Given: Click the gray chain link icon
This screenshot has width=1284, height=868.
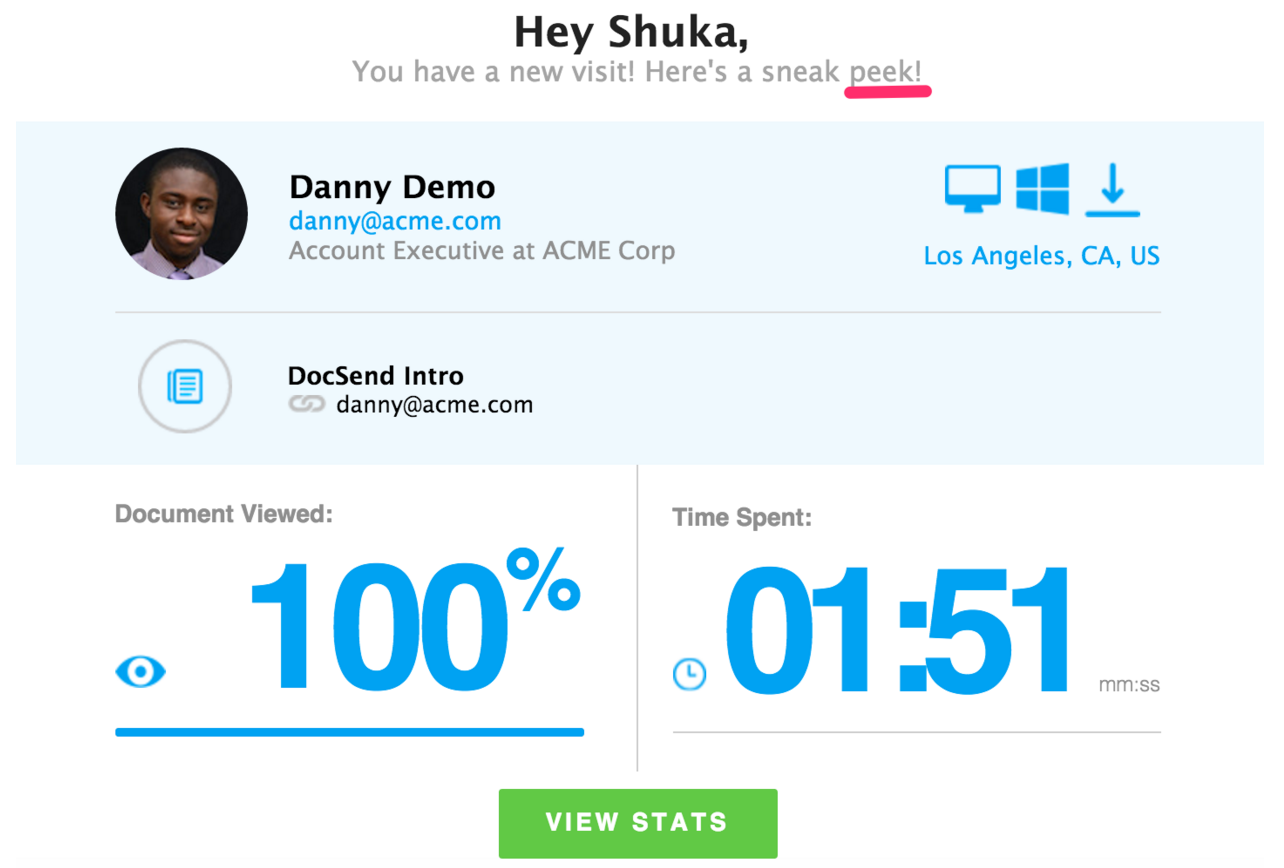Looking at the screenshot, I should pos(307,404).
